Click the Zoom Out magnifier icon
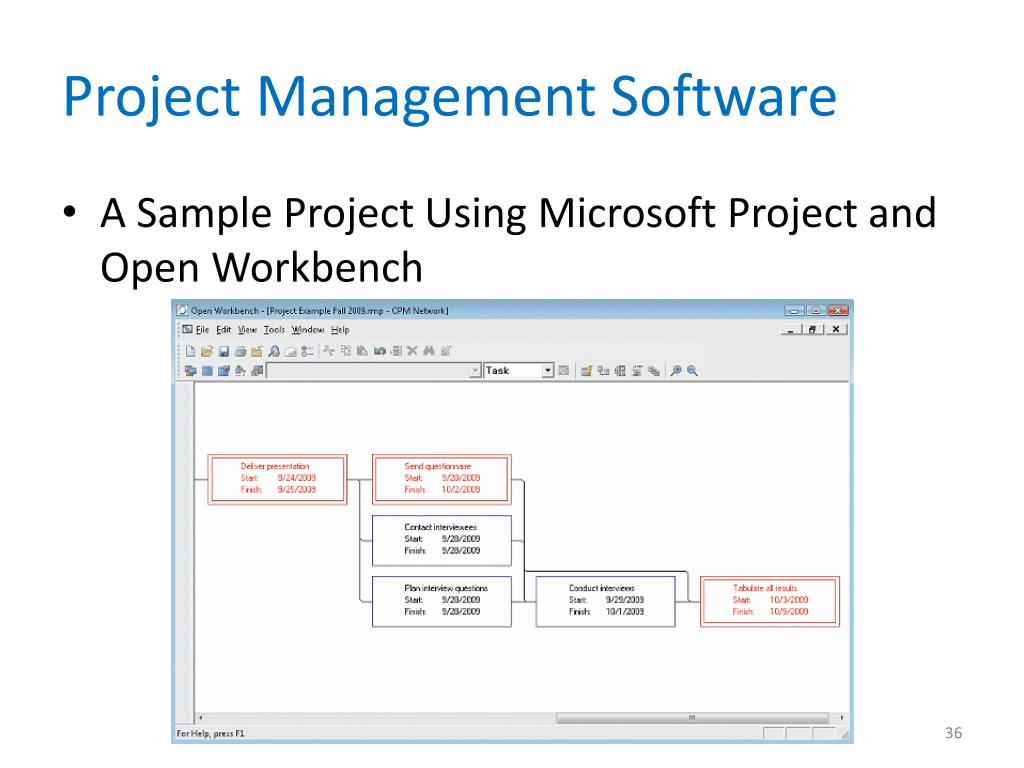The image size is (1024, 768). click(692, 370)
